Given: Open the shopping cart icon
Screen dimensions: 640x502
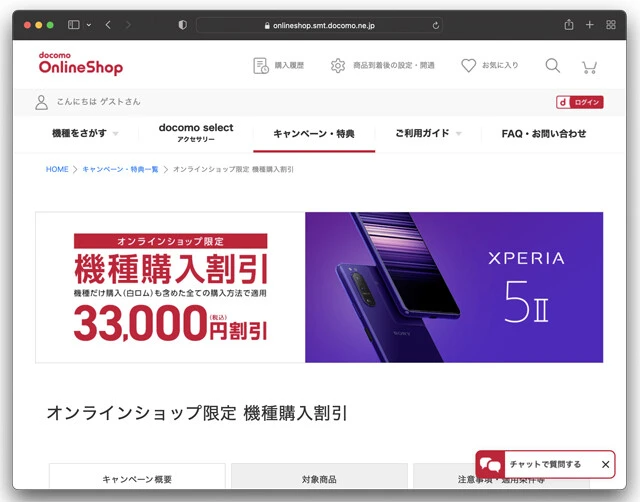Looking at the screenshot, I should click(x=589, y=67).
